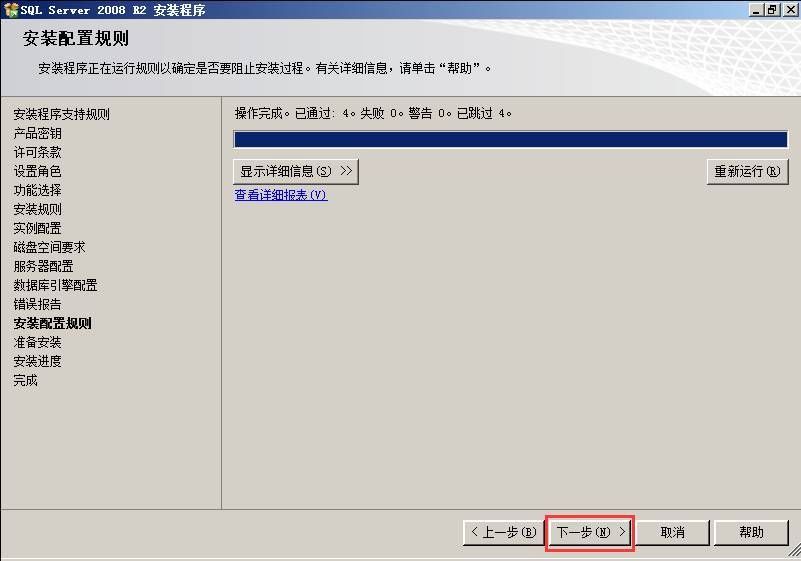The width and height of the screenshot is (801, 561).
Task: Maximize the installer window
Action: [x=771, y=9]
